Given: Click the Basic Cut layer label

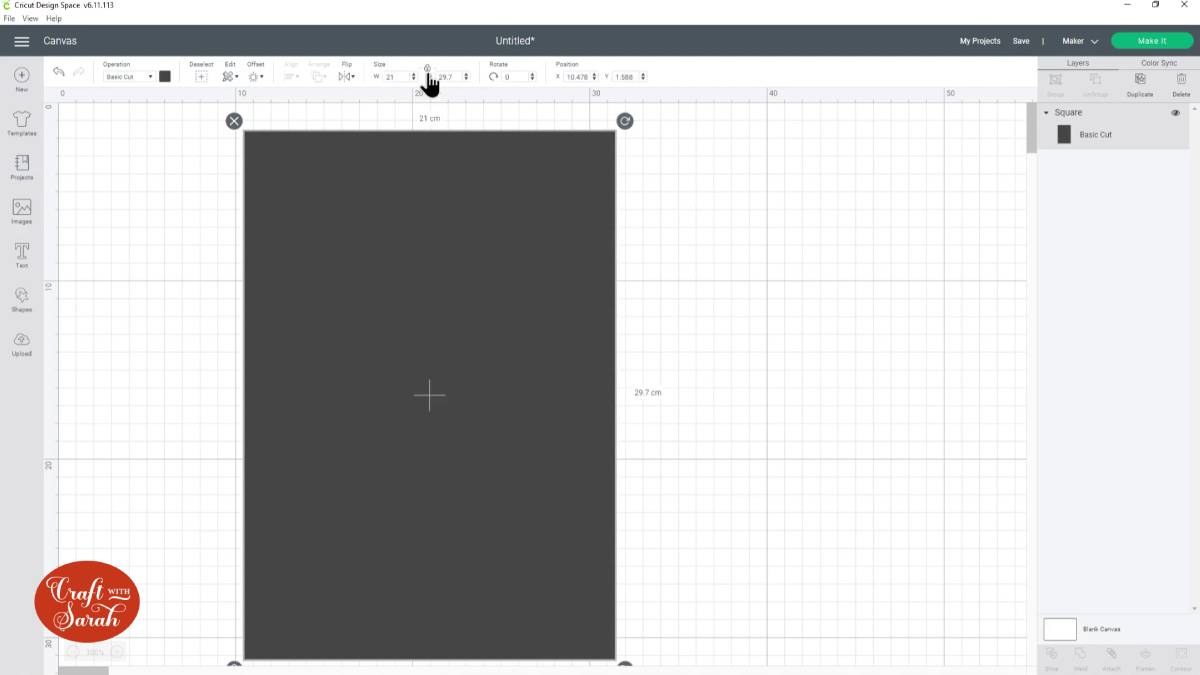Looking at the screenshot, I should tap(1095, 134).
